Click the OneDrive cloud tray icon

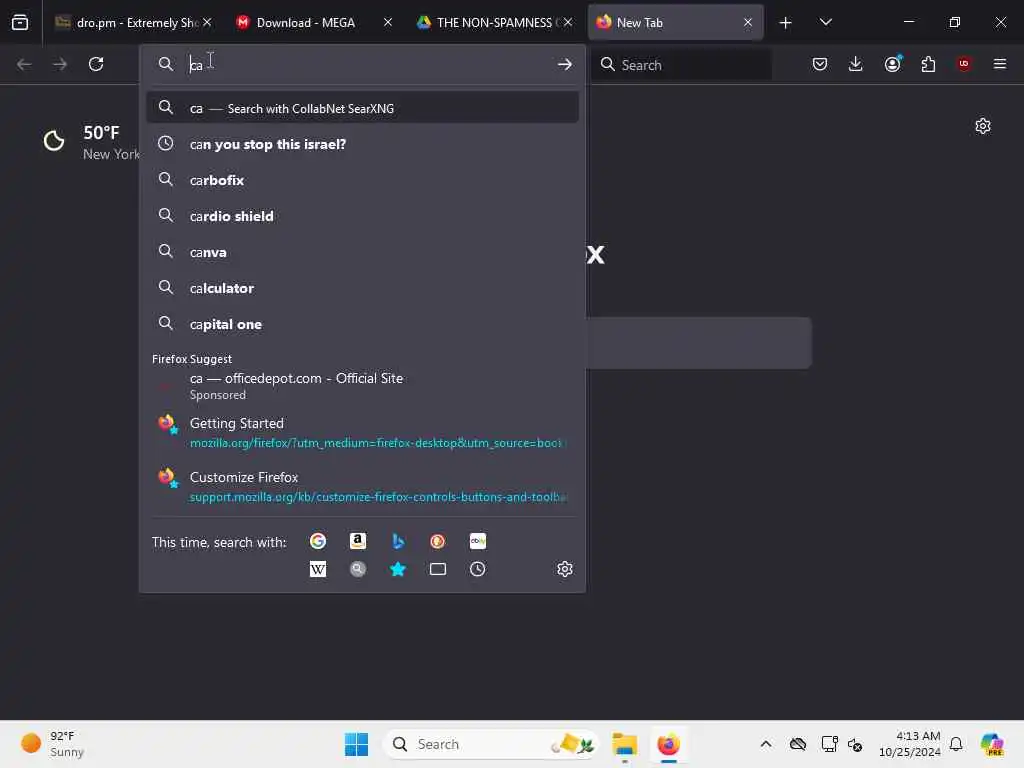[797, 744]
